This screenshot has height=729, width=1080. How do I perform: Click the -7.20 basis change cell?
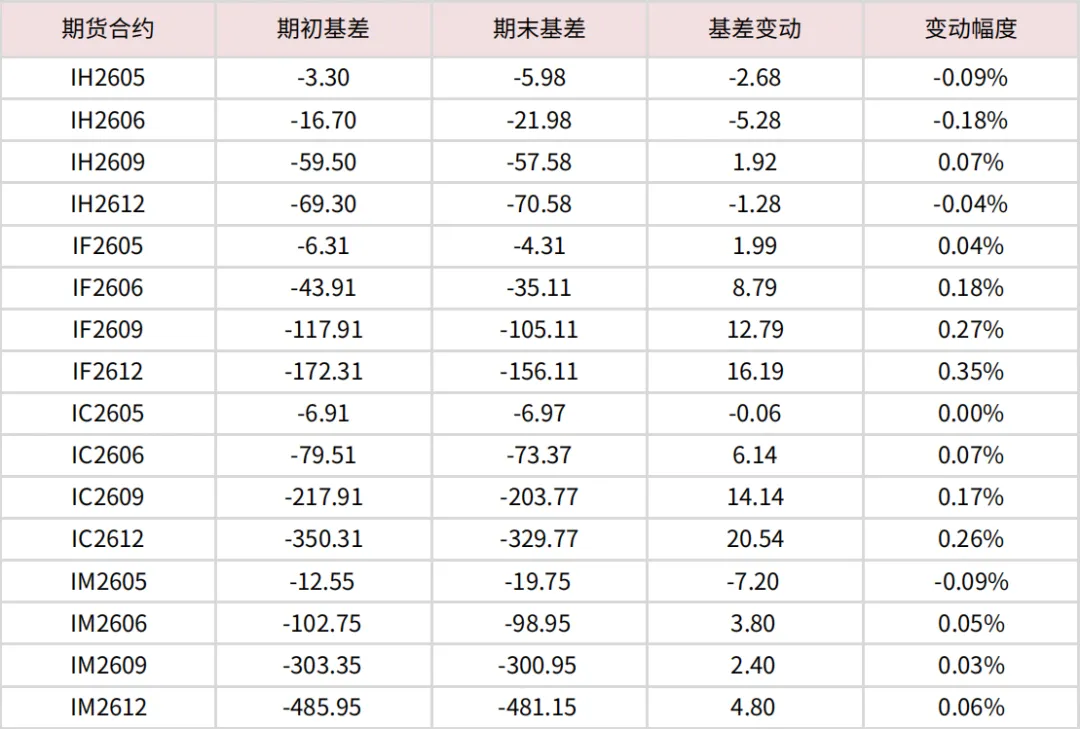coord(753,582)
